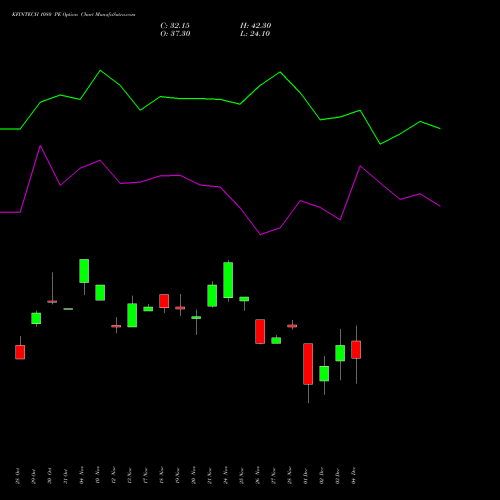Select the low value L: 24.10

pyautogui.click(x=255, y=34)
